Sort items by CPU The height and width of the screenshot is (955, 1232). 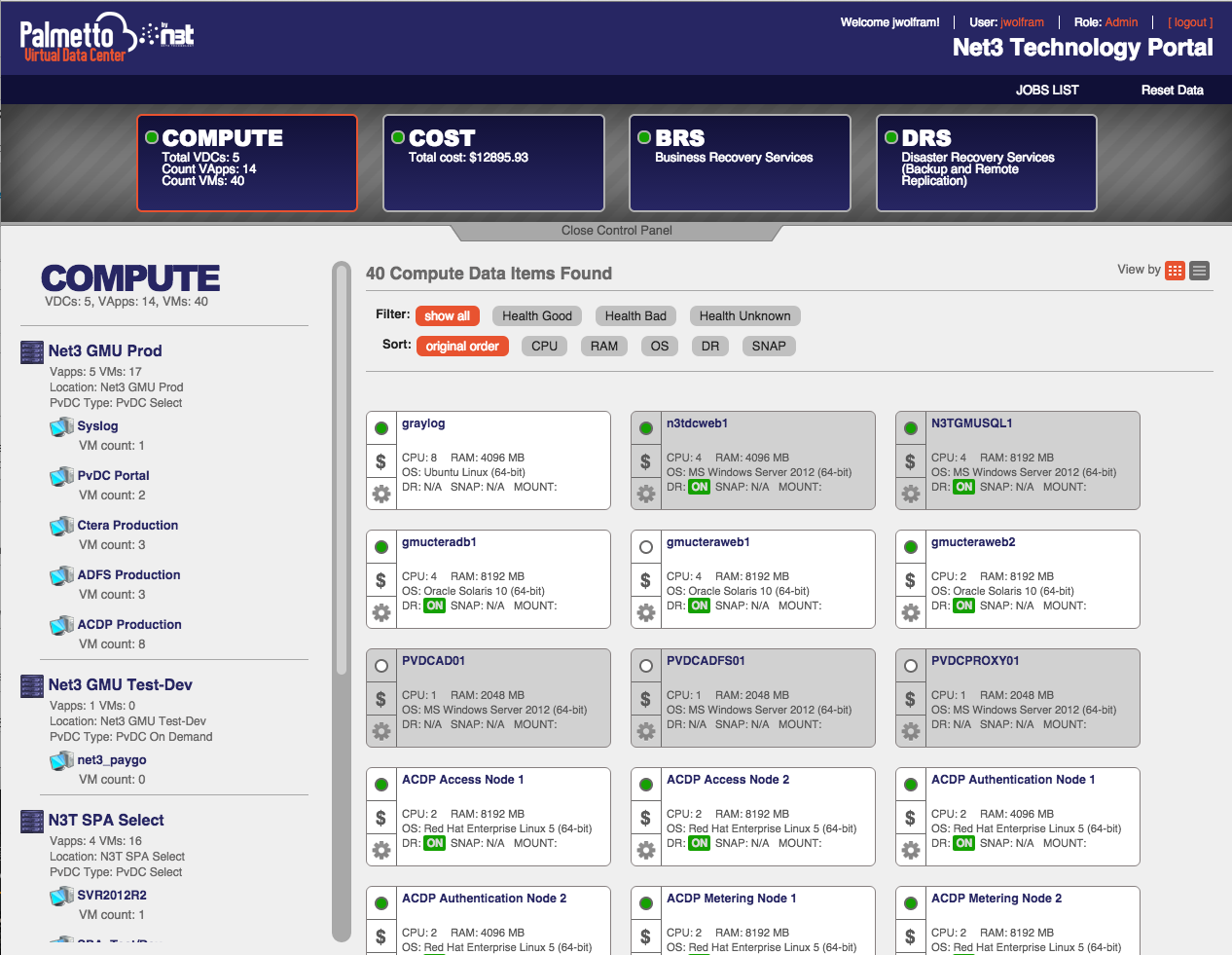point(545,346)
